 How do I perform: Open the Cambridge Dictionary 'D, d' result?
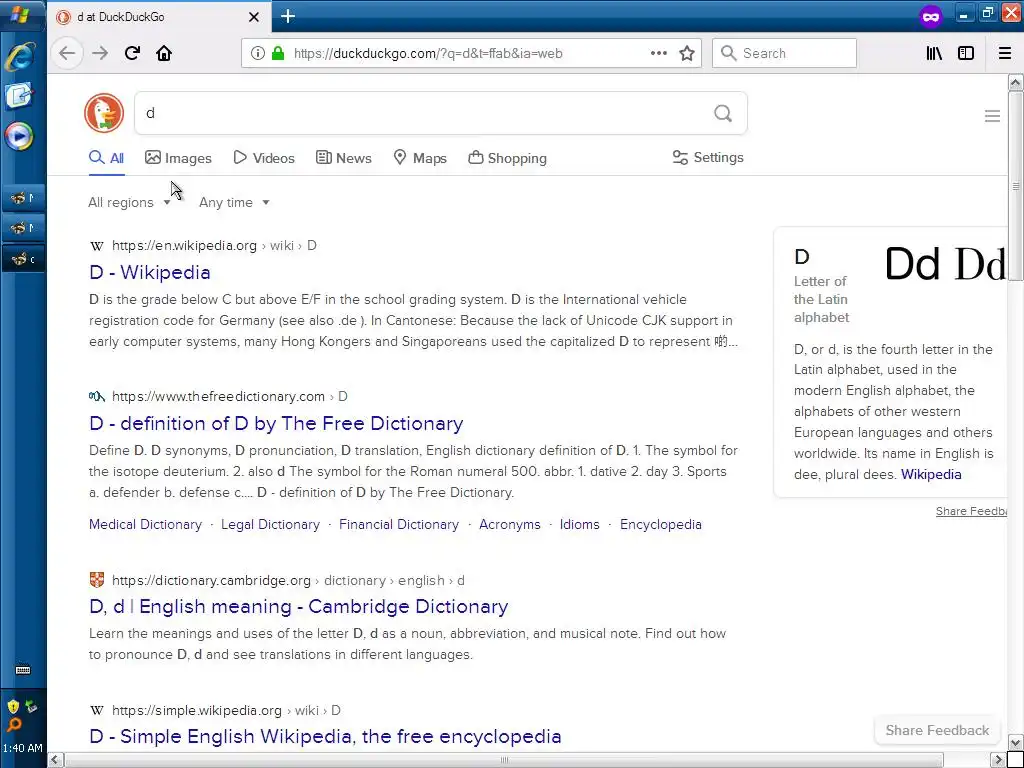click(298, 607)
